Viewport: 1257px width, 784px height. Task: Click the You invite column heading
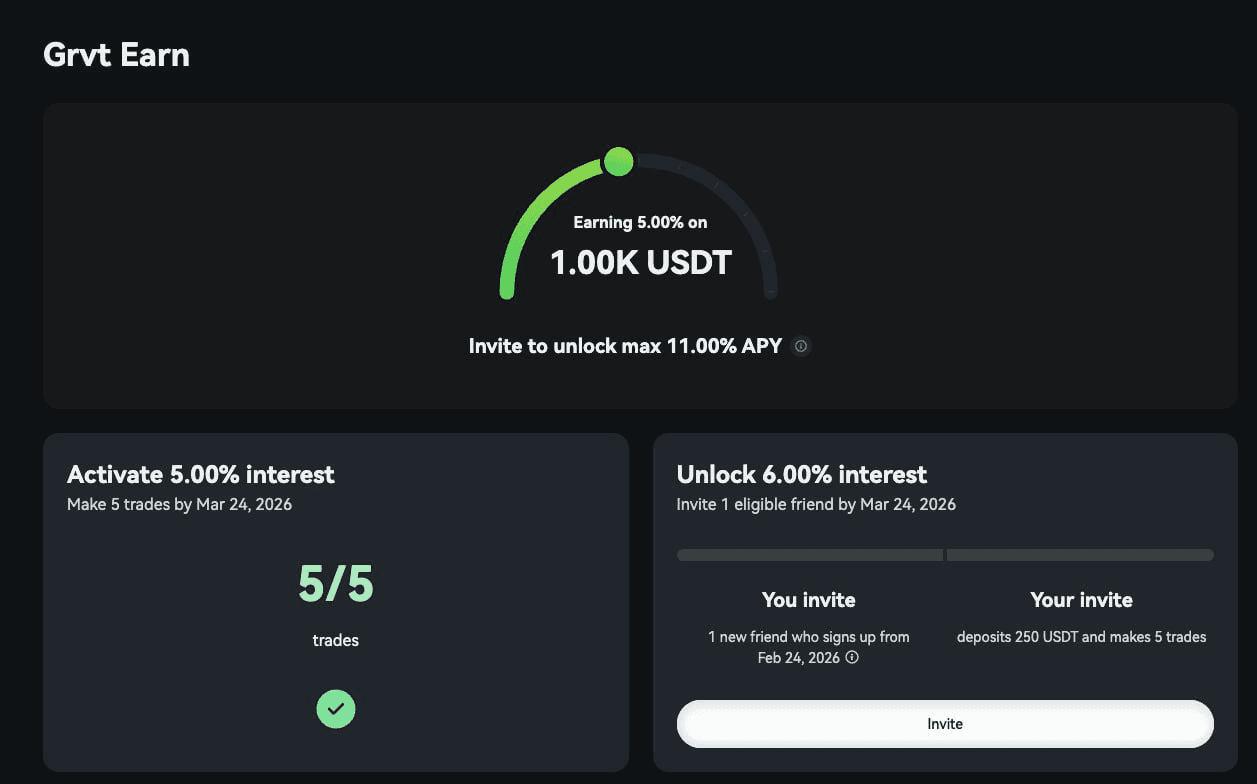pyautogui.click(x=809, y=600)
